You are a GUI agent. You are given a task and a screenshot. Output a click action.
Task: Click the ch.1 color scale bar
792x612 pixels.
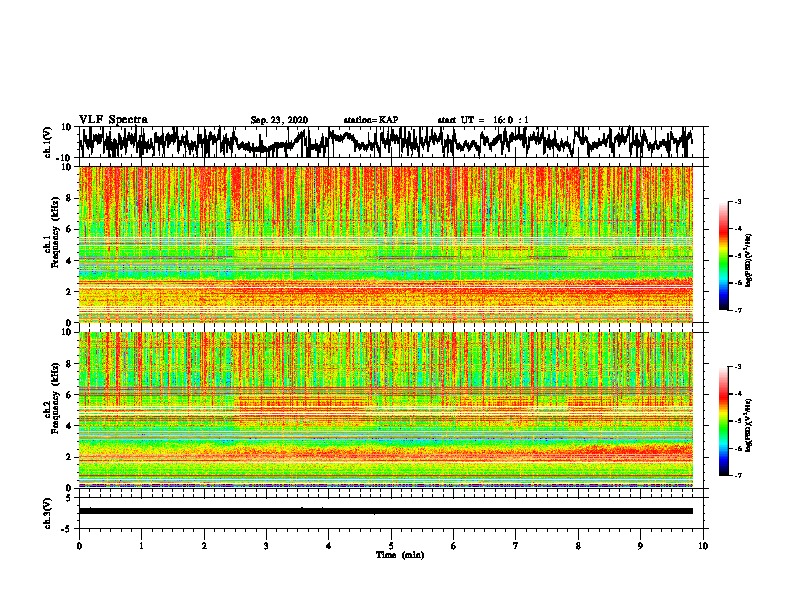tap(723, 256)
